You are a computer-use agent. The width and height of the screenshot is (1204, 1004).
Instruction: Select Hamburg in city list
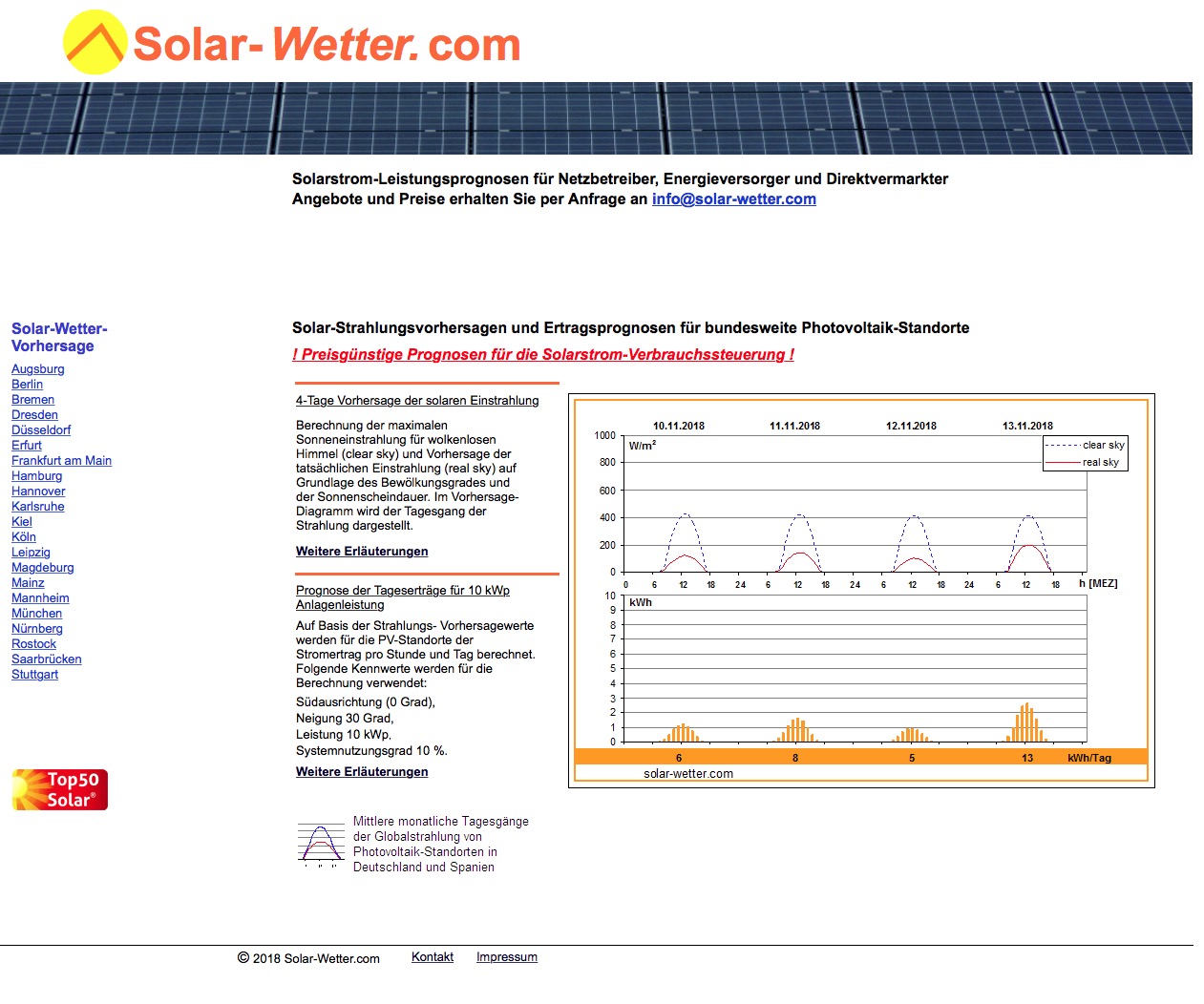(36, 475)
